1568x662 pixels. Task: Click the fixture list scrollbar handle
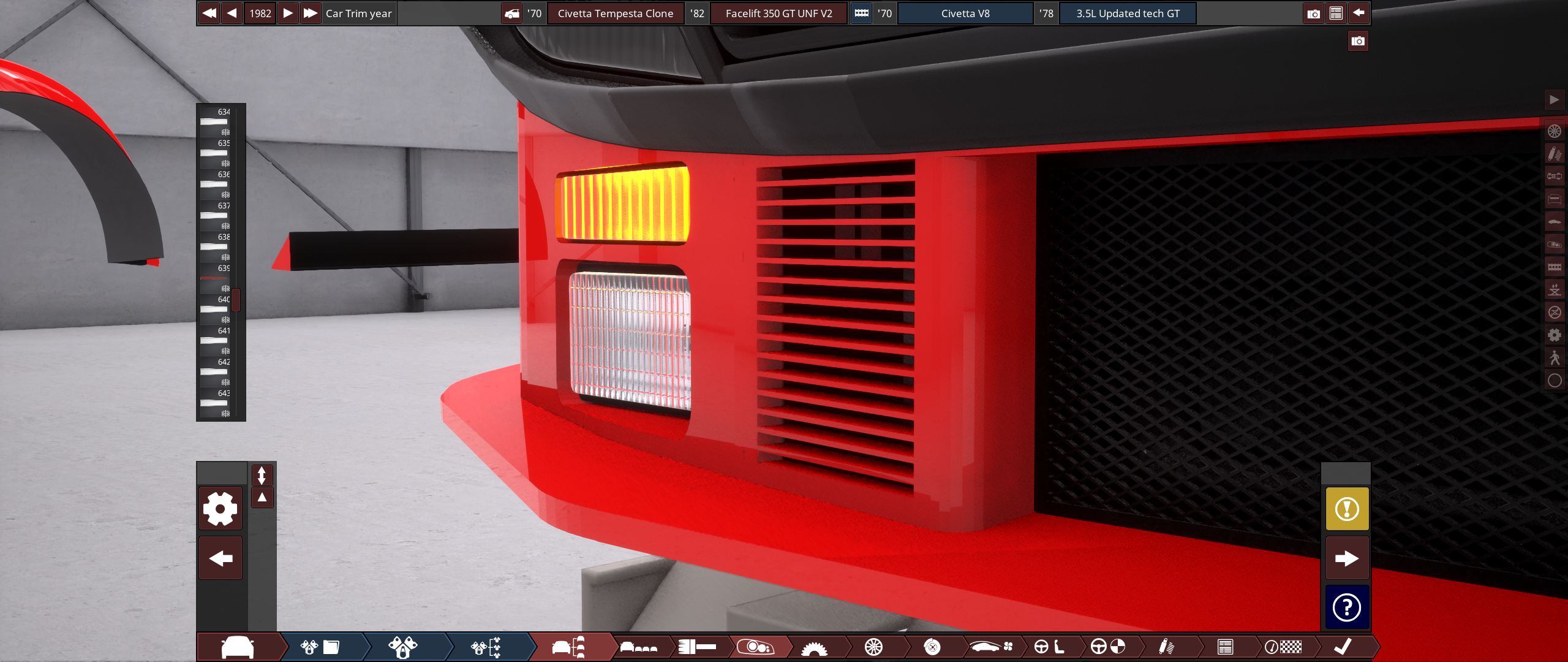[x=236, y=300]
